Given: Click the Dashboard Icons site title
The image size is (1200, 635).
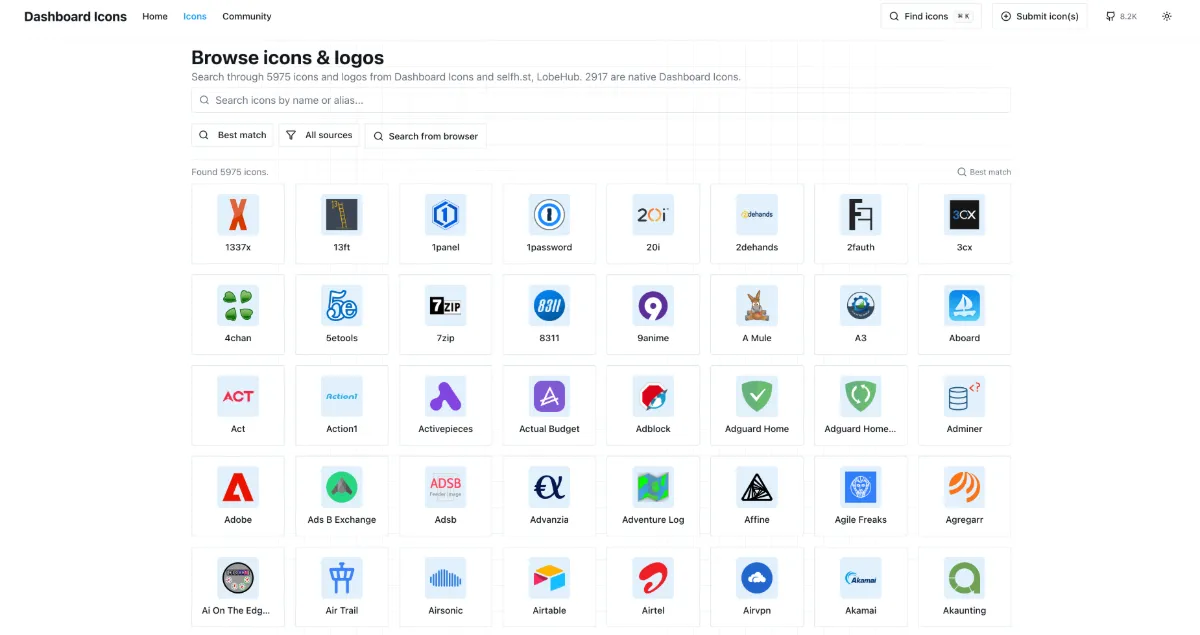Looking at the screenshot, I should point(76,16).
